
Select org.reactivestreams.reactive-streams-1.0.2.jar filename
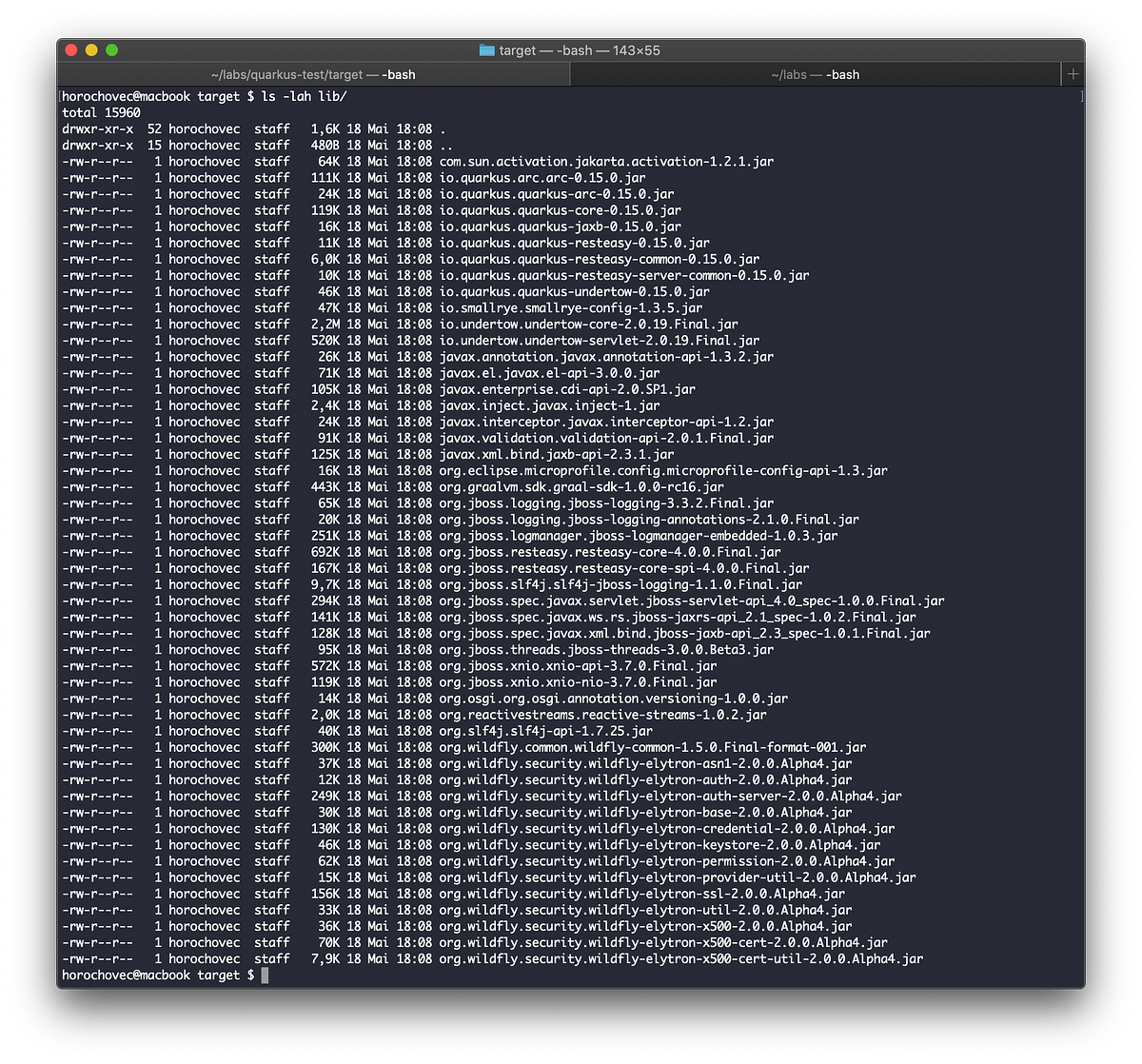coord(602,715)
